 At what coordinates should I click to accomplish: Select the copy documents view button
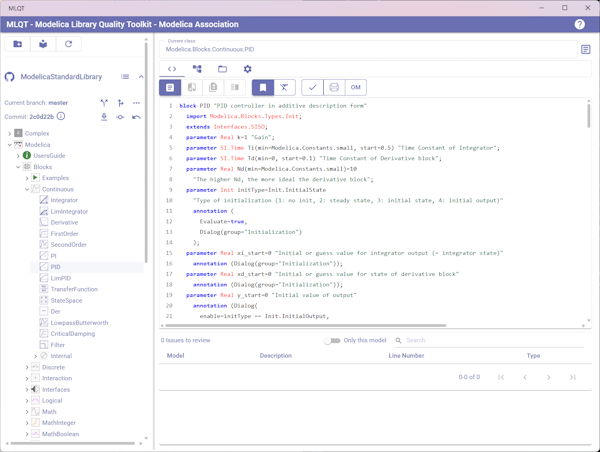[x=213, y=88]
